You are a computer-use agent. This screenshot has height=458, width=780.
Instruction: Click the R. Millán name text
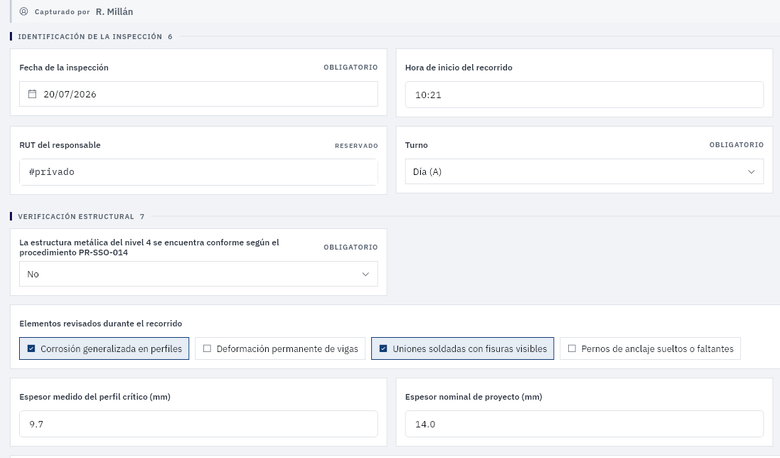[x=114, y=11]
